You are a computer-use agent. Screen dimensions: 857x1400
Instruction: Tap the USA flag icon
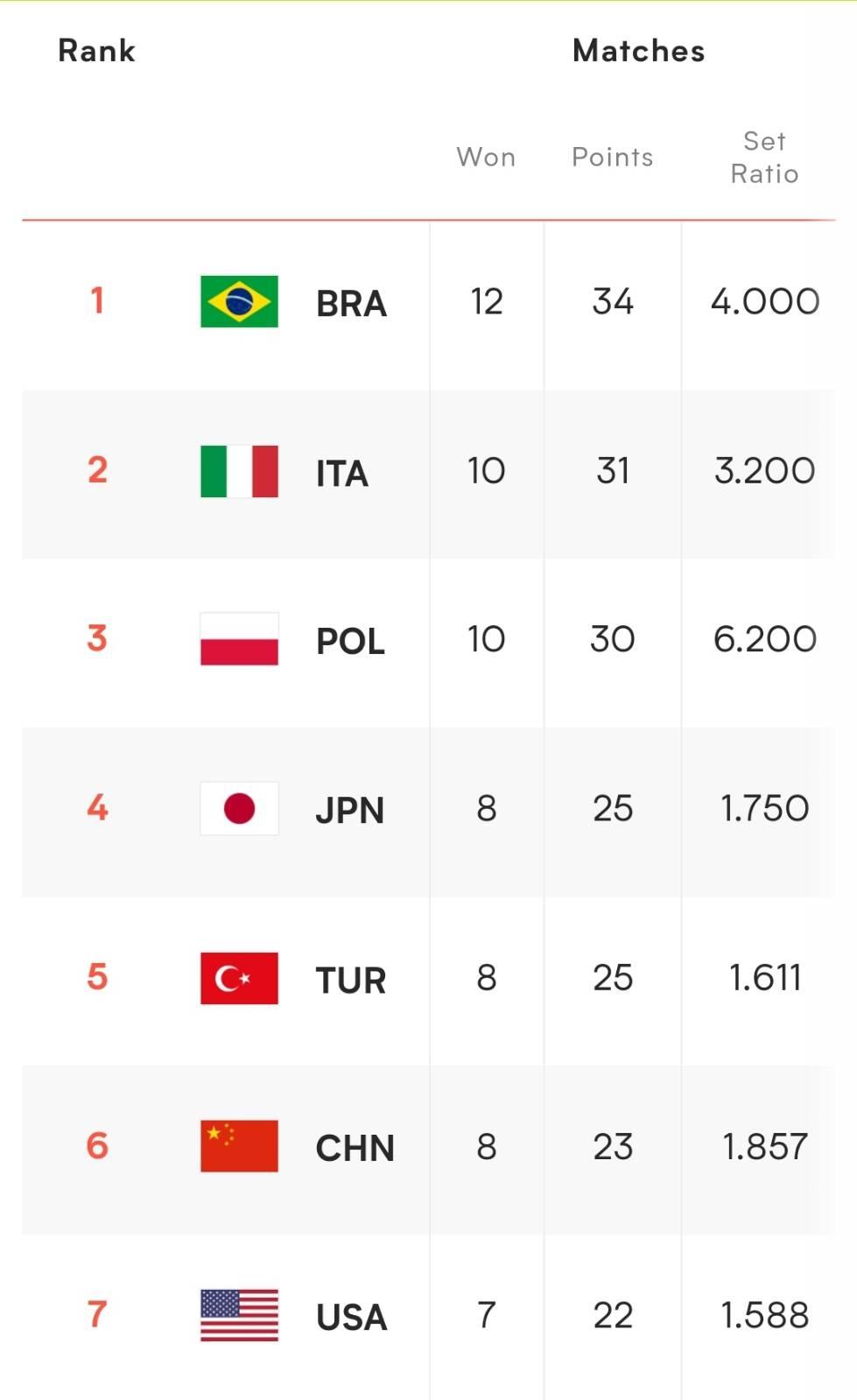point(239,1315)
